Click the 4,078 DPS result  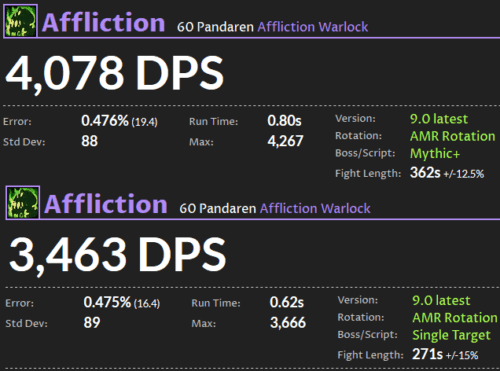pos(114,73)
